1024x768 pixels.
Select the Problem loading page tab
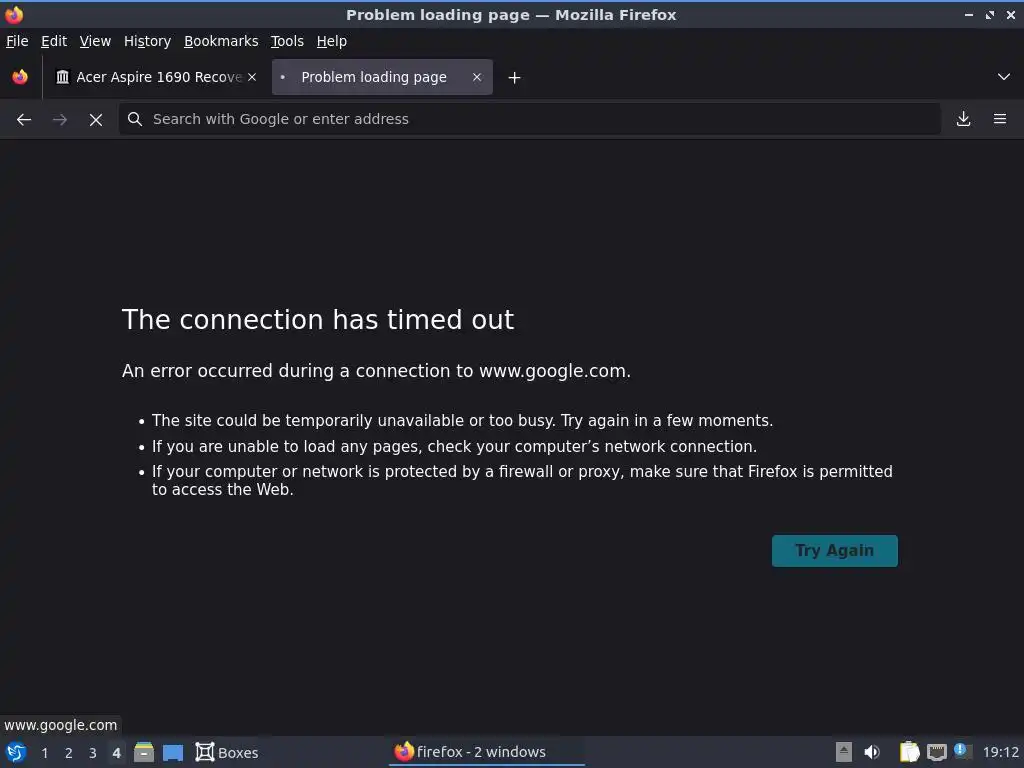pyautogui.click(x=383, y=77)
